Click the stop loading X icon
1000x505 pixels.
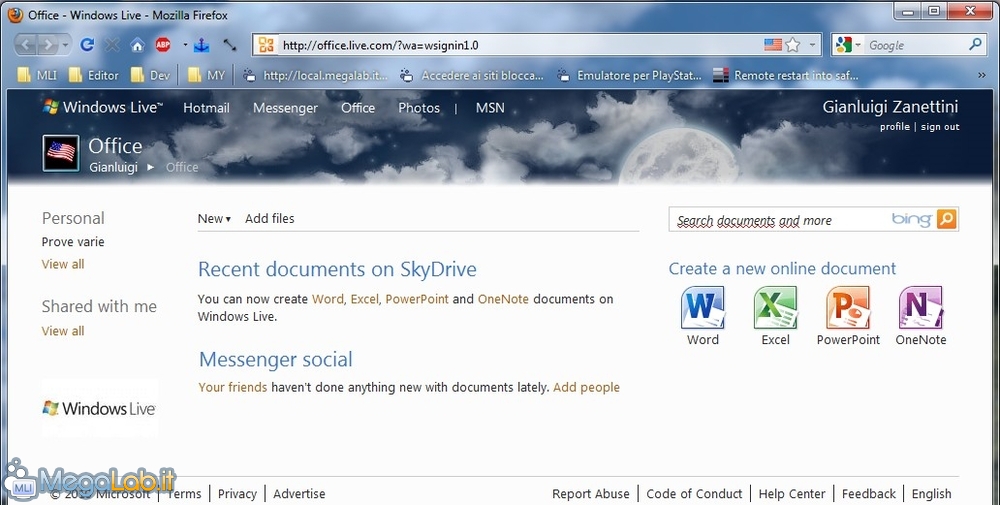pyautogui.click(x=112, y=45)
